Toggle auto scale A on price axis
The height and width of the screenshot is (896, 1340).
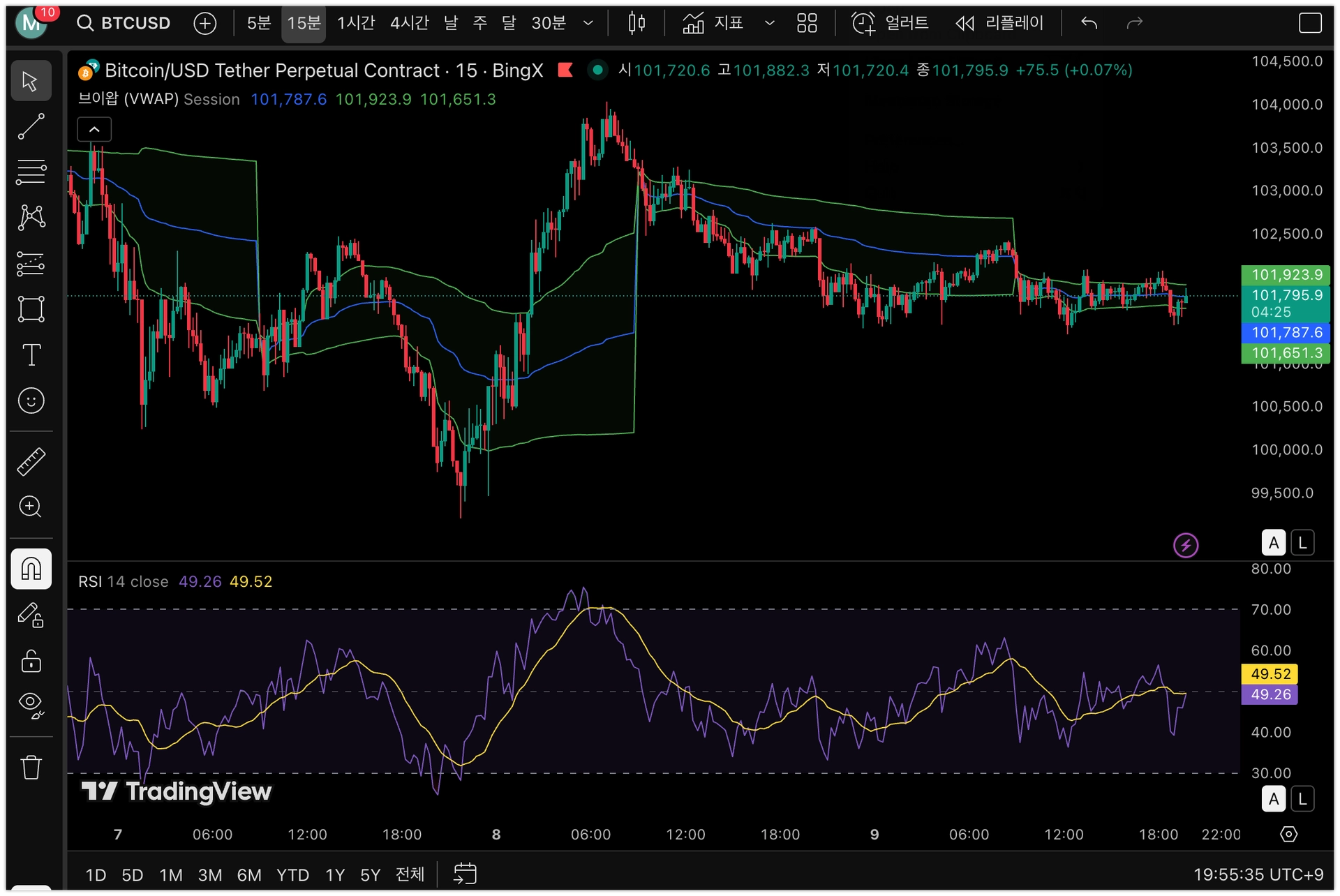pos(1273,542)
